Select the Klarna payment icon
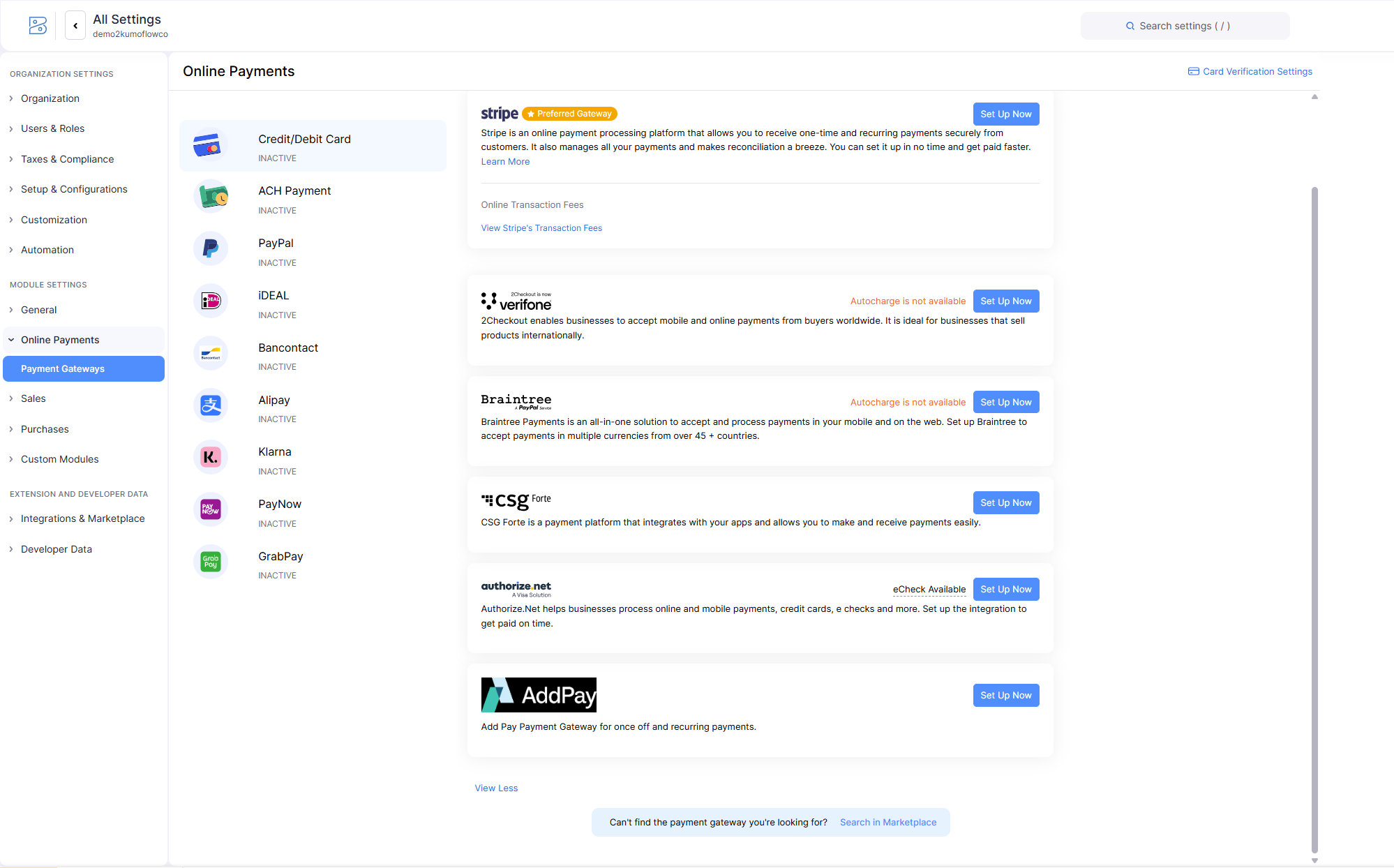The height and width of the screenshot is (868, 1394). [x=210, y=458]
